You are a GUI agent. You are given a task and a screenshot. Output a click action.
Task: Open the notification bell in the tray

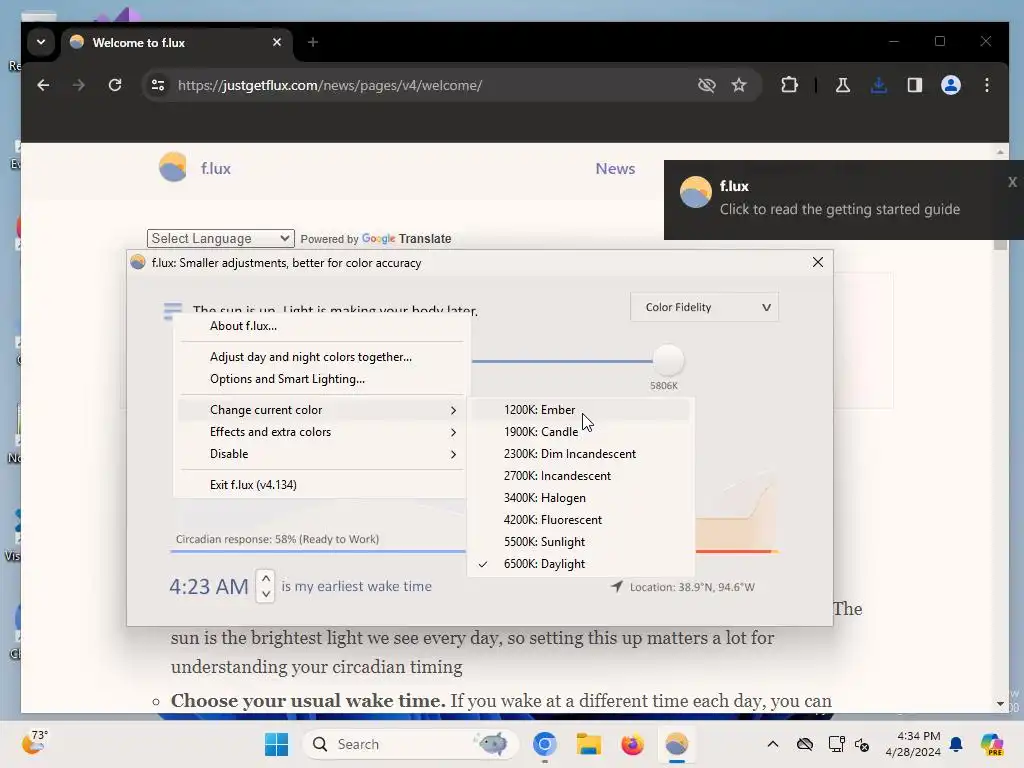coord(956,744)
